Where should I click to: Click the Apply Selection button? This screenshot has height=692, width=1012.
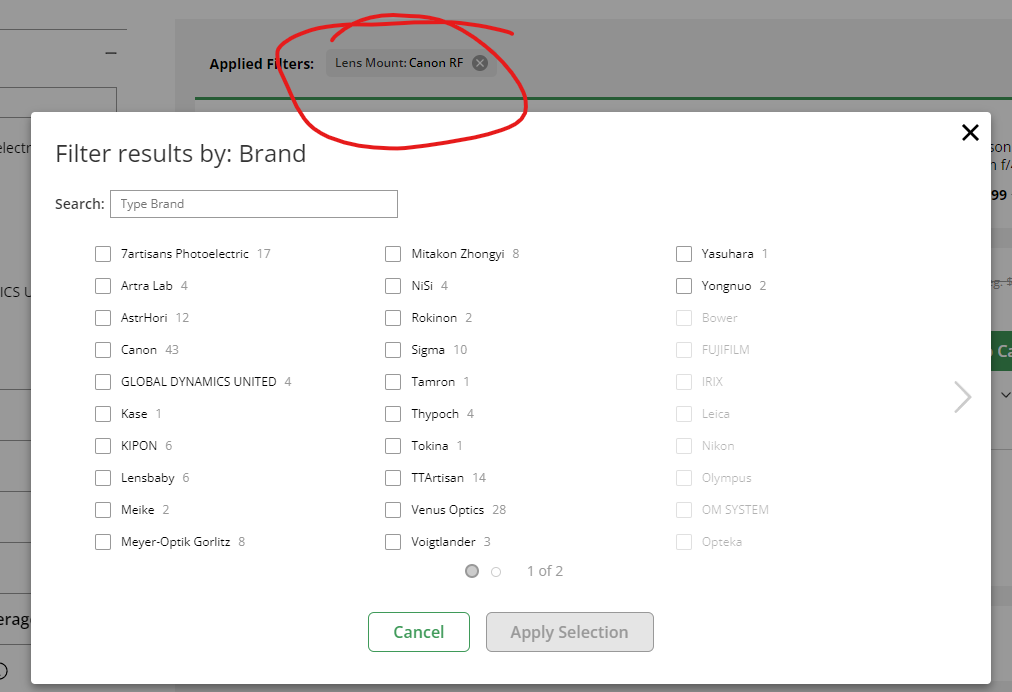[570, 632]
